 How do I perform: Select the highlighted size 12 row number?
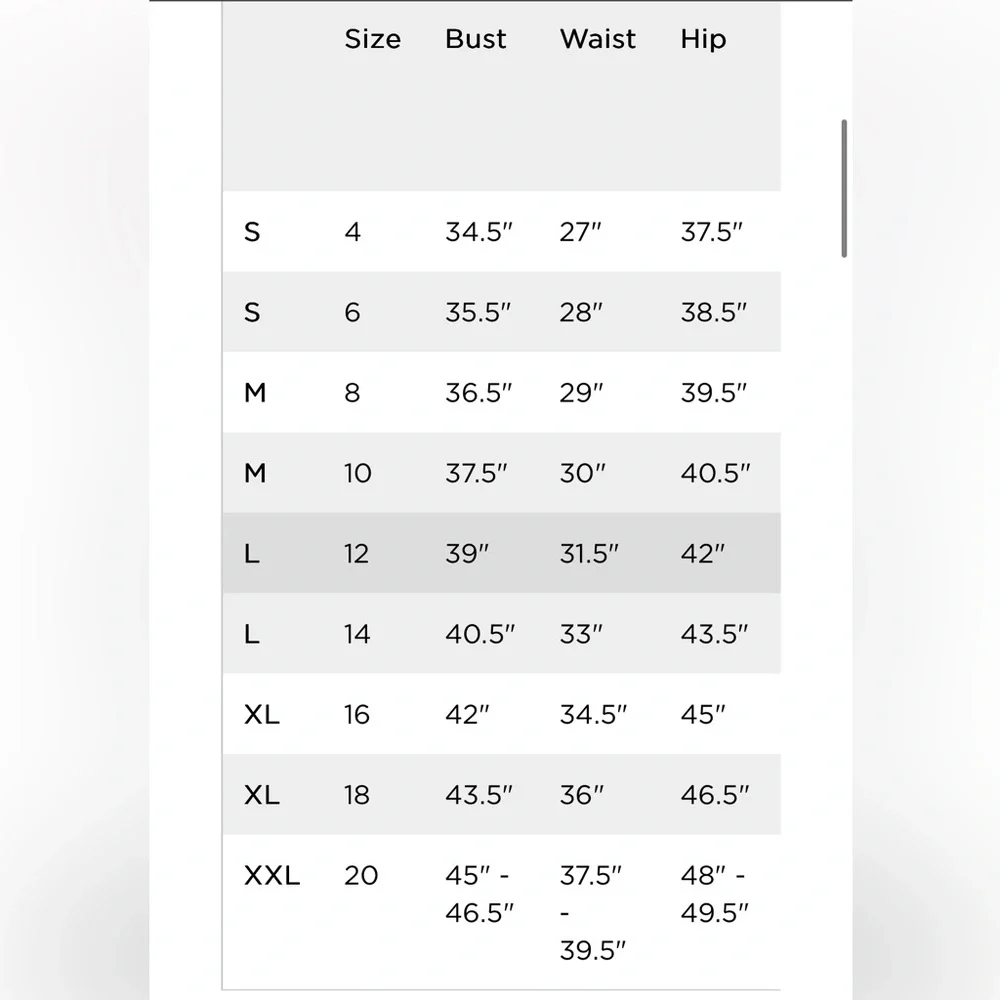tap(356, 553)
